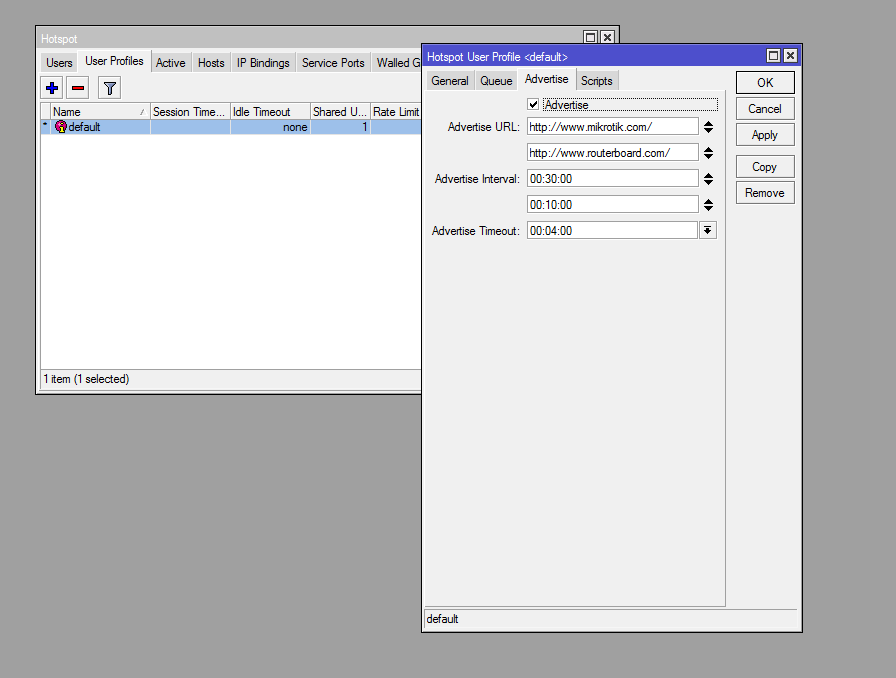Edit the http://www.routerboard.com/ URL field

coord(613,153)
